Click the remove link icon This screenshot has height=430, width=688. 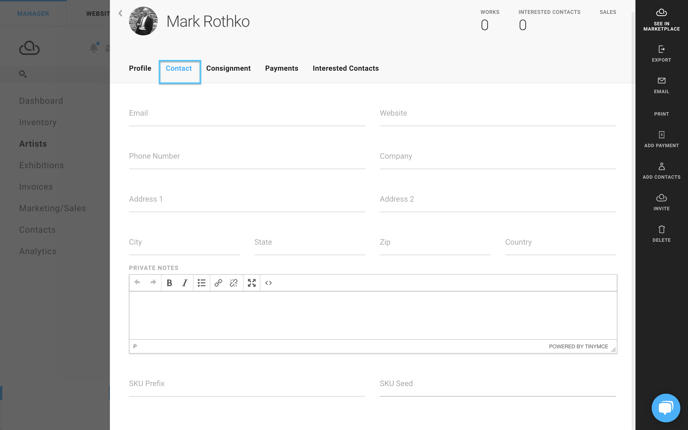click(x=234, y=283)
